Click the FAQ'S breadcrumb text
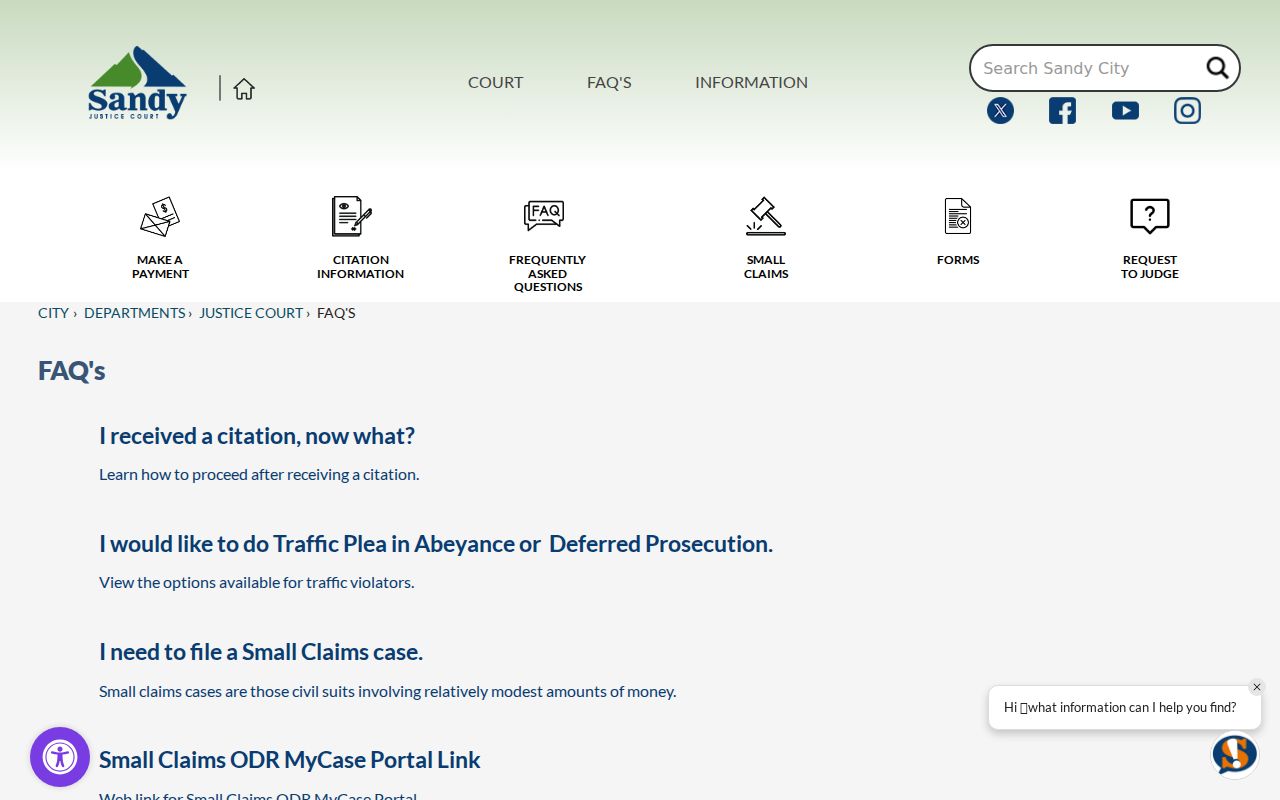This screenshot has height=800, width=1280. click(336, 313)
